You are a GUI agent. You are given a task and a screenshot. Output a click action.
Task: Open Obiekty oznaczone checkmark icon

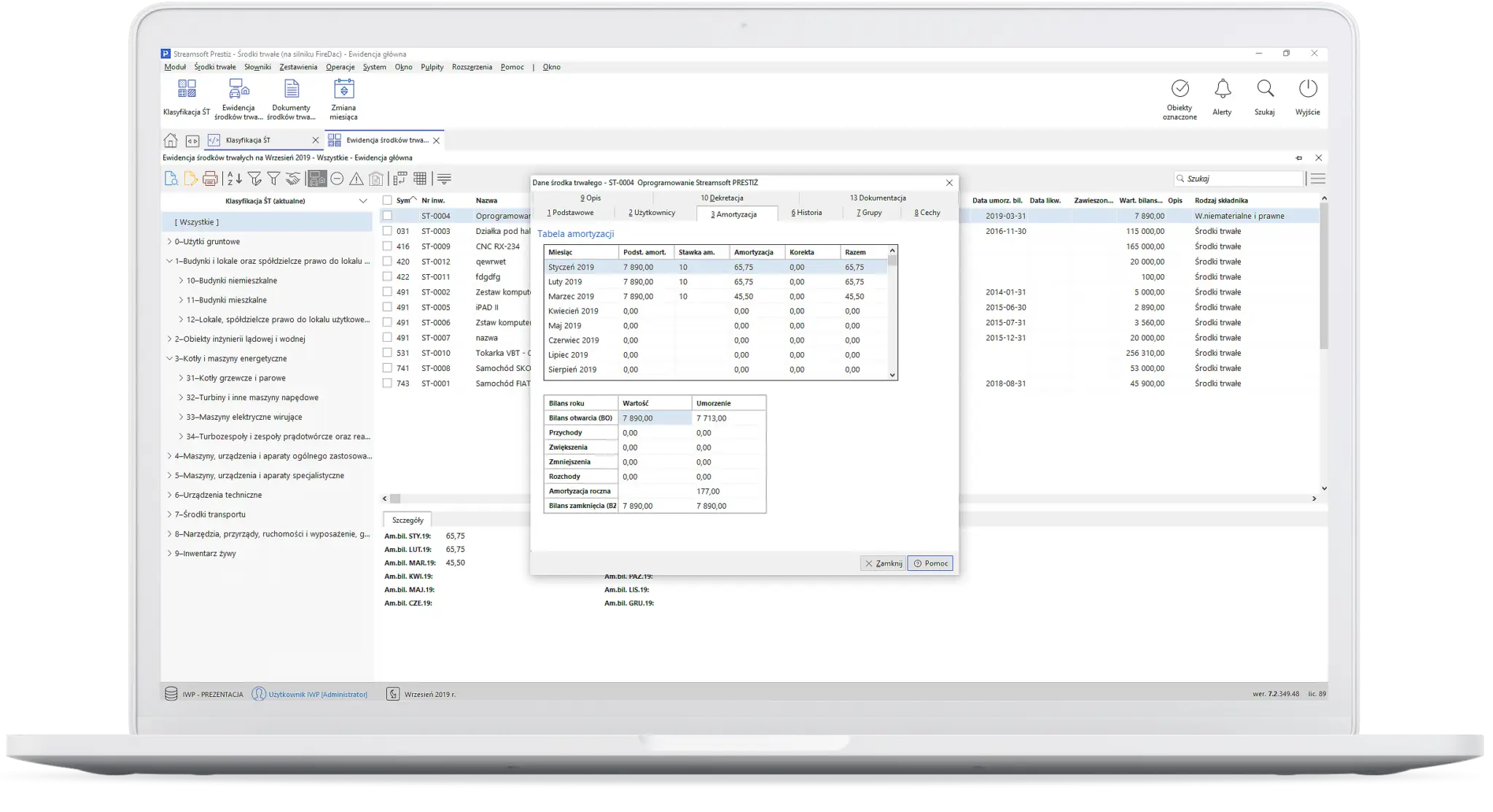[1180, 89]
